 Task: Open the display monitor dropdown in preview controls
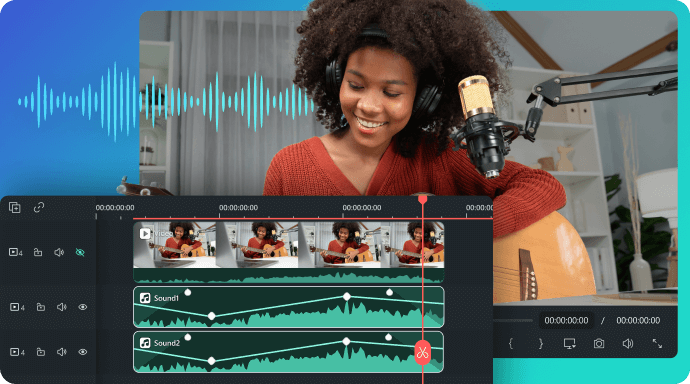(x=569, y=344)
